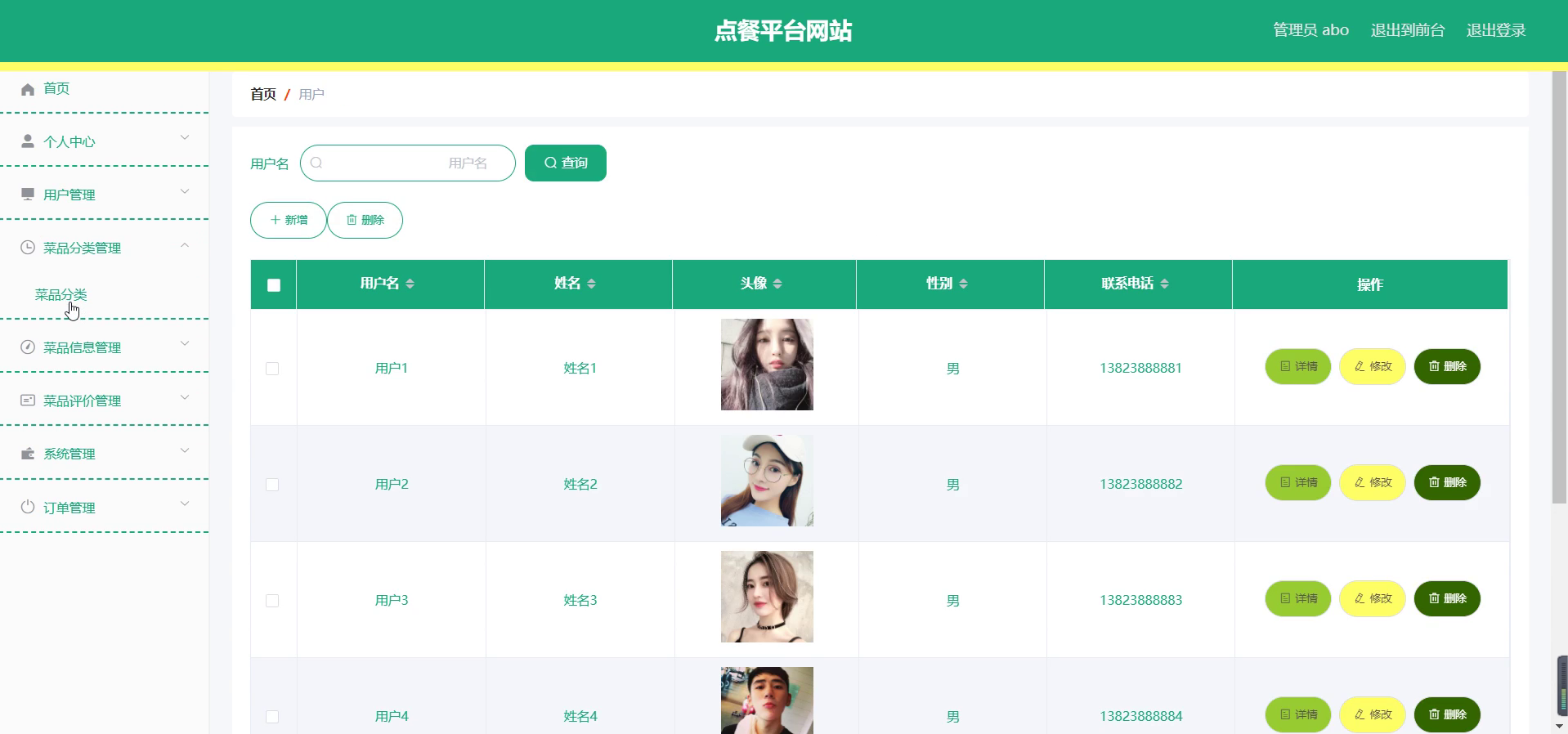1568x734 pixels.
Task: Open the 用户管理 sidebar menu
Action: pos(105,195)
